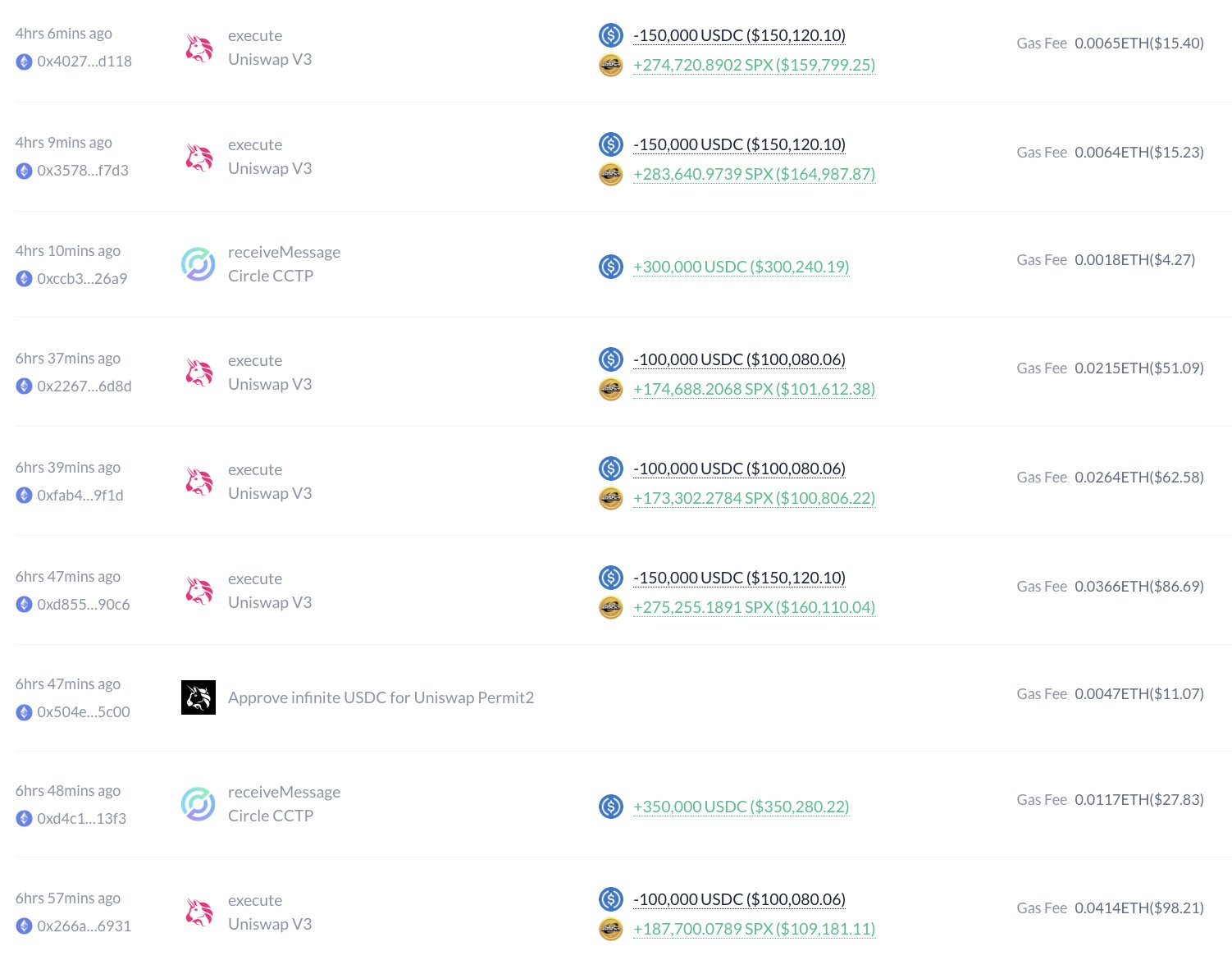
Task: Open transaction hash 0xfab4...9f1d
Action: tap(80, 496)
